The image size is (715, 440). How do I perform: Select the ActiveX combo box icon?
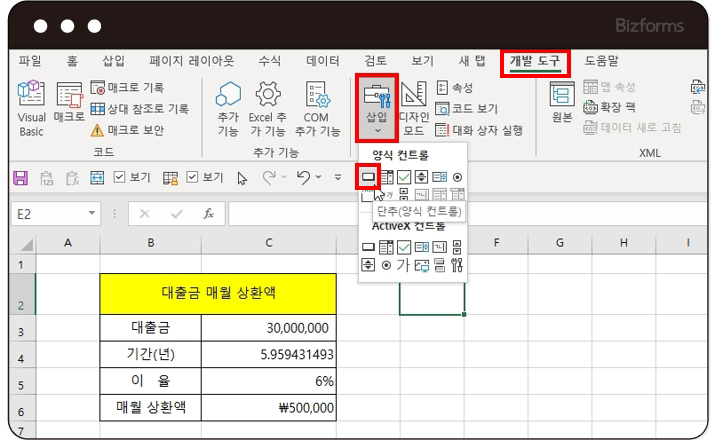386,247
